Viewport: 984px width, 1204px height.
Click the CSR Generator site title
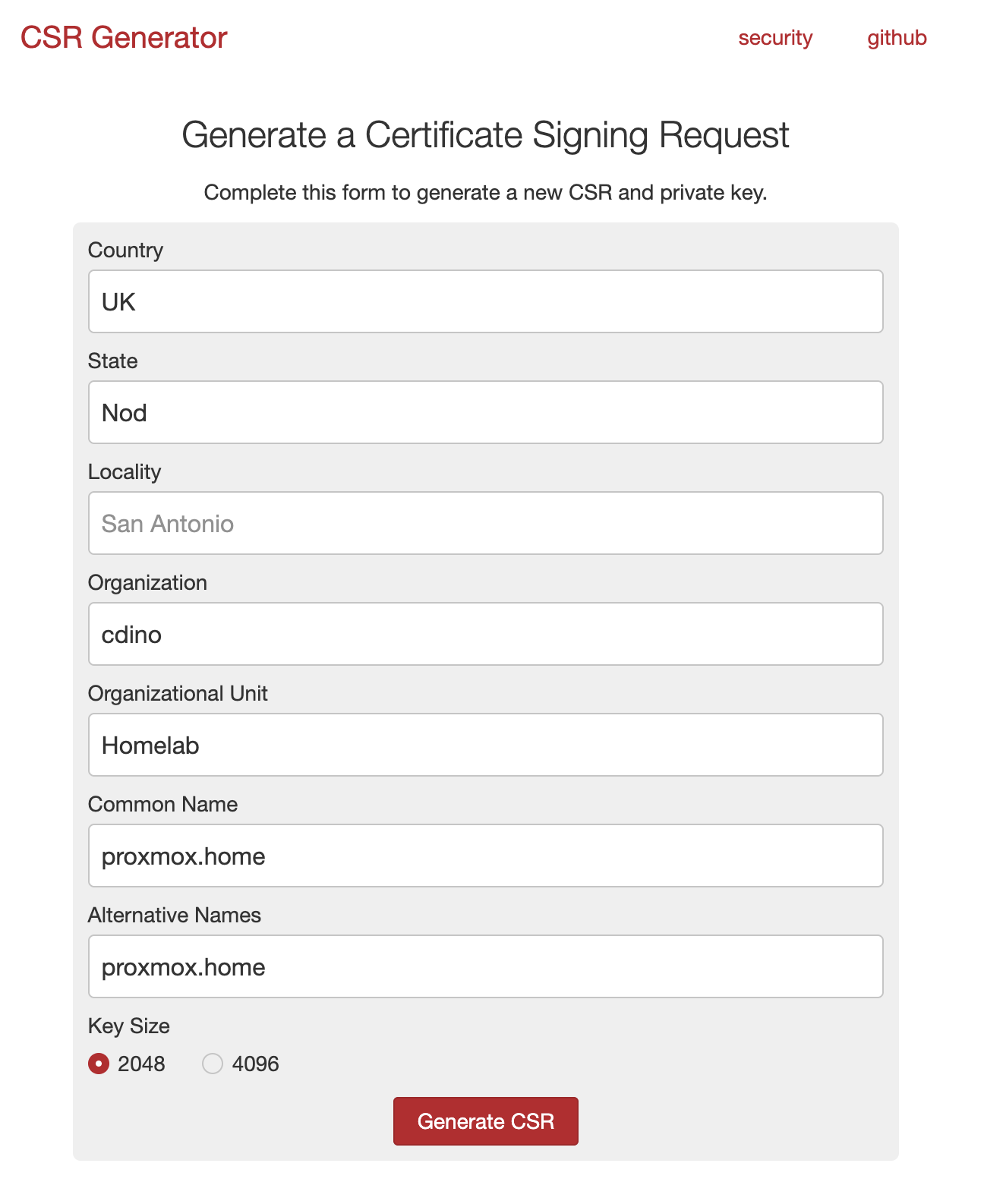click(x=124, y=38)
